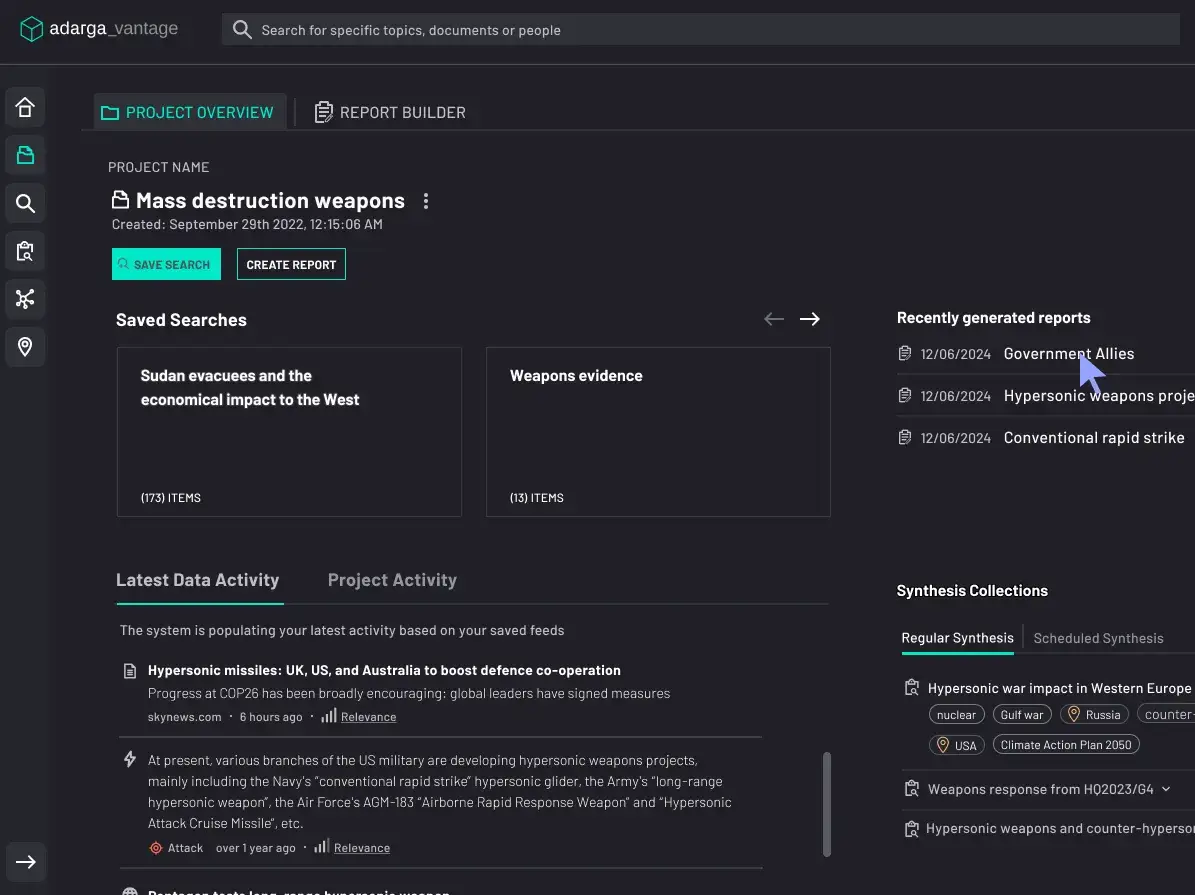This screenshot has height=895, width=1195.
Task: Switch to the Report Builder tab
Action: (x=390, y=112)
